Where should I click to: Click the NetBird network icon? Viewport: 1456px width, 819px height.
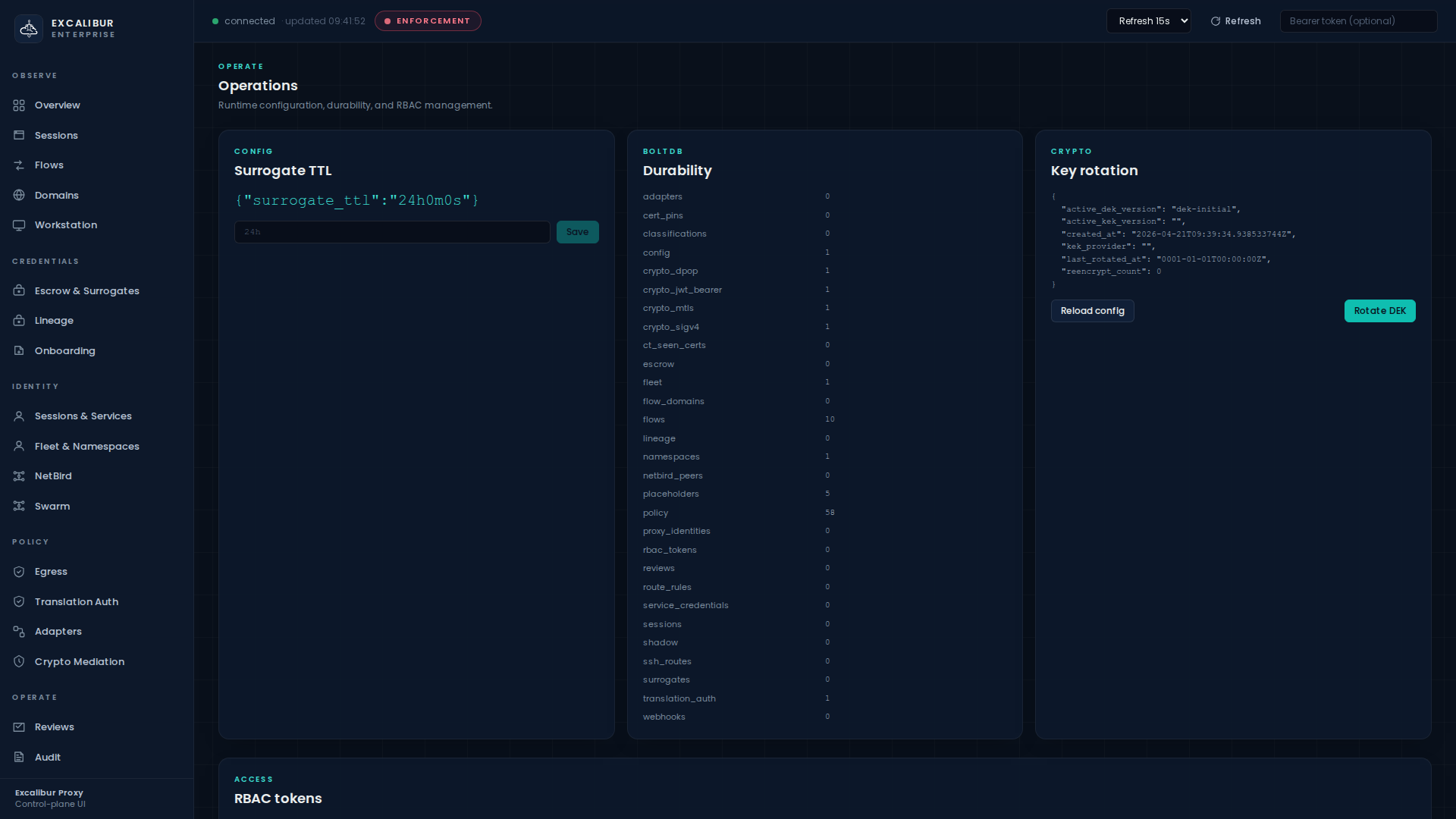tap(19, 476)
